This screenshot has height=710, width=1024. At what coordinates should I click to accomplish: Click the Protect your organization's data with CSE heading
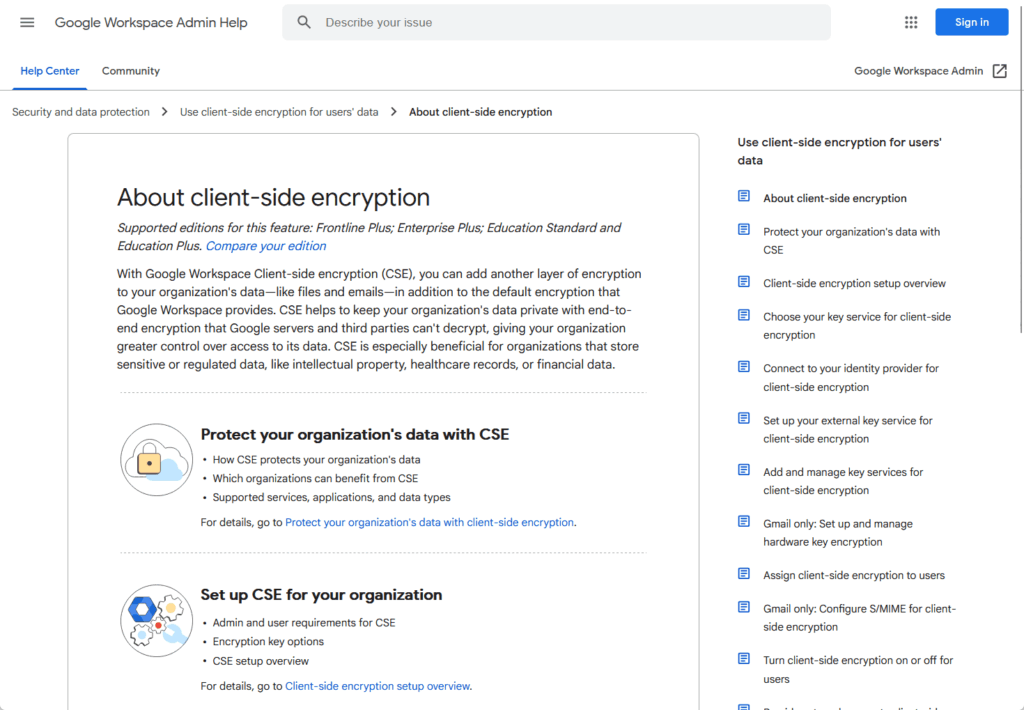355,434
